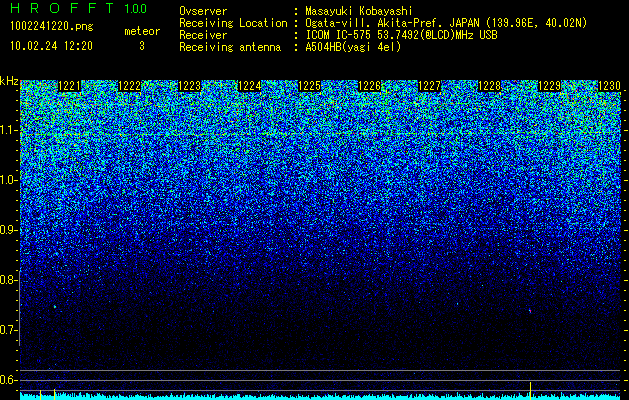The height and width of the screenshot is (400, 629).
Task: Click the tall yellow spike below 1229
Action: coord(531,390)
